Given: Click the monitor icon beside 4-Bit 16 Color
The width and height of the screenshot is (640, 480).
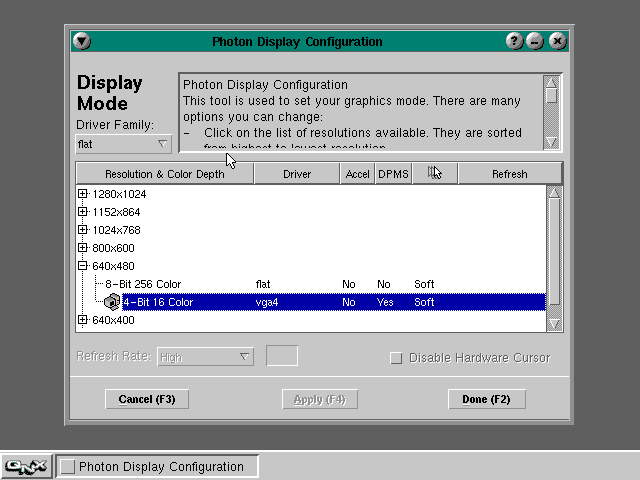Looking at the screenshot, I should (112, 302).
